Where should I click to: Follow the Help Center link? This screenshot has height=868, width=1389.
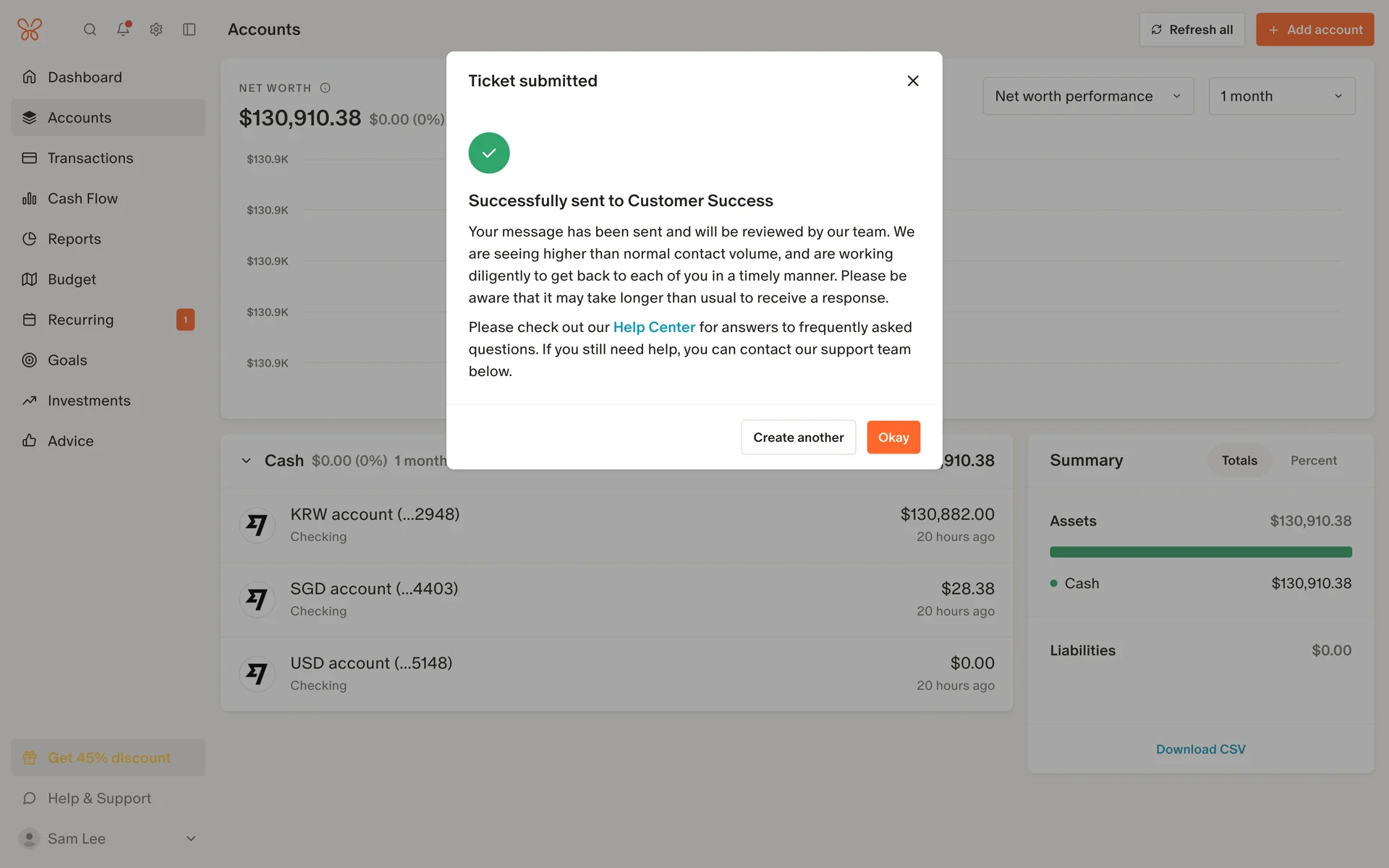point(654,328)
